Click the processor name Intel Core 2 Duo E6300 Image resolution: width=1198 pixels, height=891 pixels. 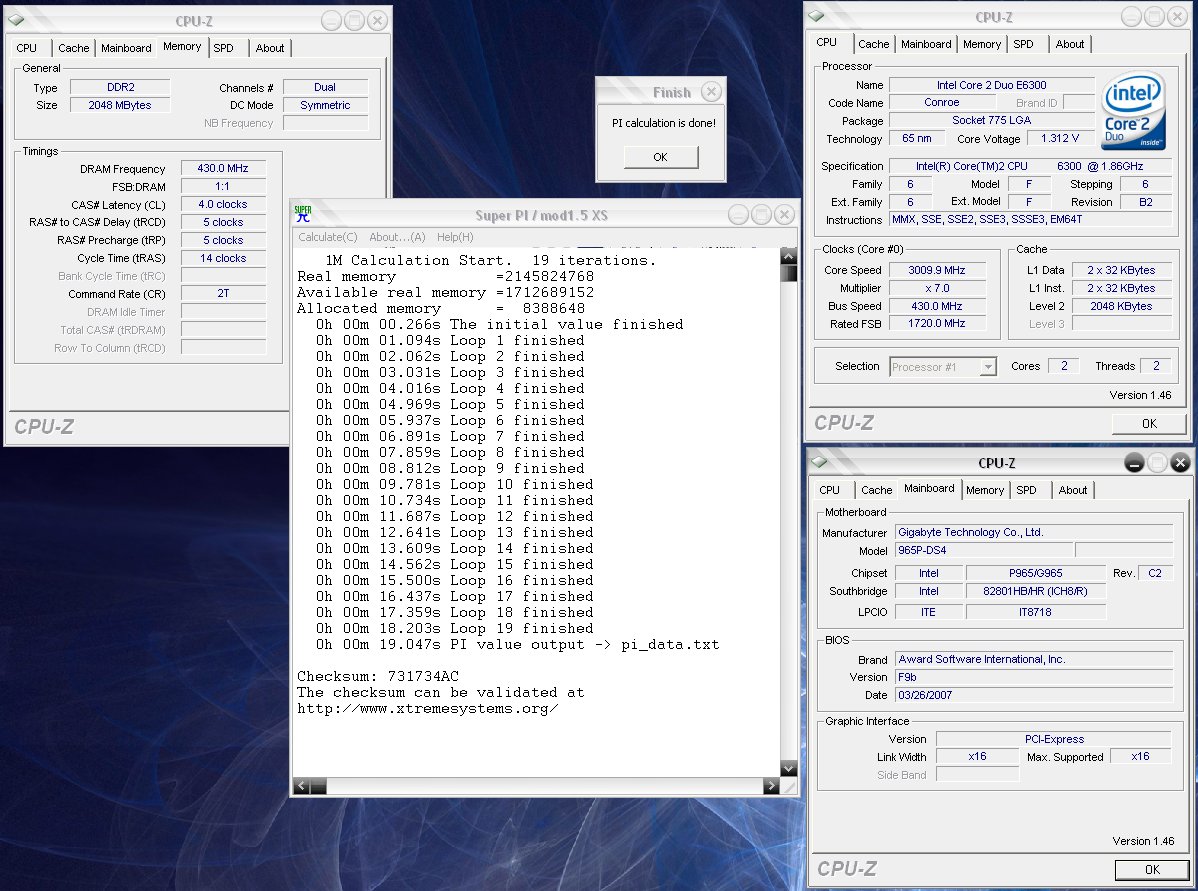click(992, 85)
